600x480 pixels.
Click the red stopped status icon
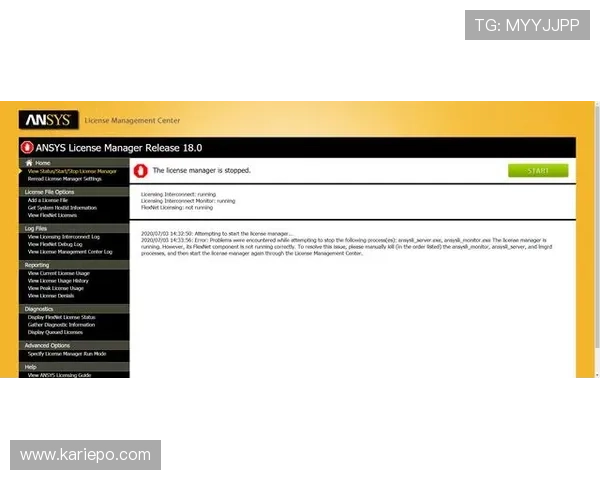coord(141,171)
